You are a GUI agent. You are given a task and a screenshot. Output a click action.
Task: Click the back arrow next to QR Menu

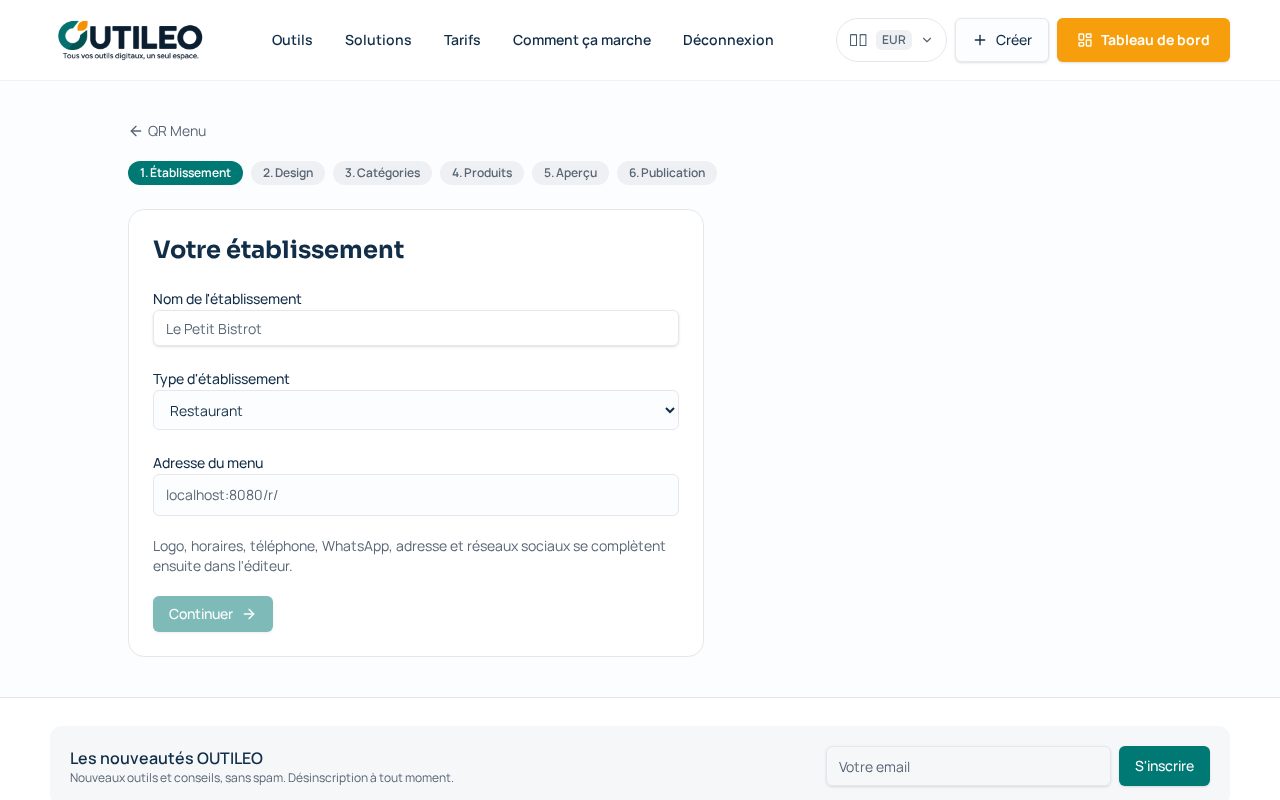click(136, 131)
